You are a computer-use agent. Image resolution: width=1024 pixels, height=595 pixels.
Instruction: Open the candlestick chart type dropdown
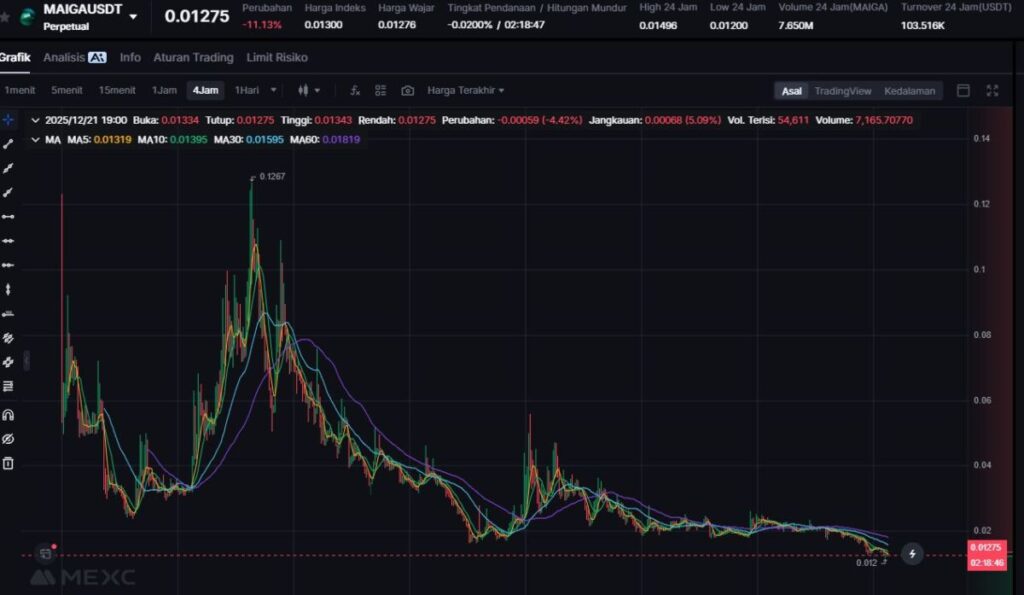pyautogui.click(x=308, y=90)
